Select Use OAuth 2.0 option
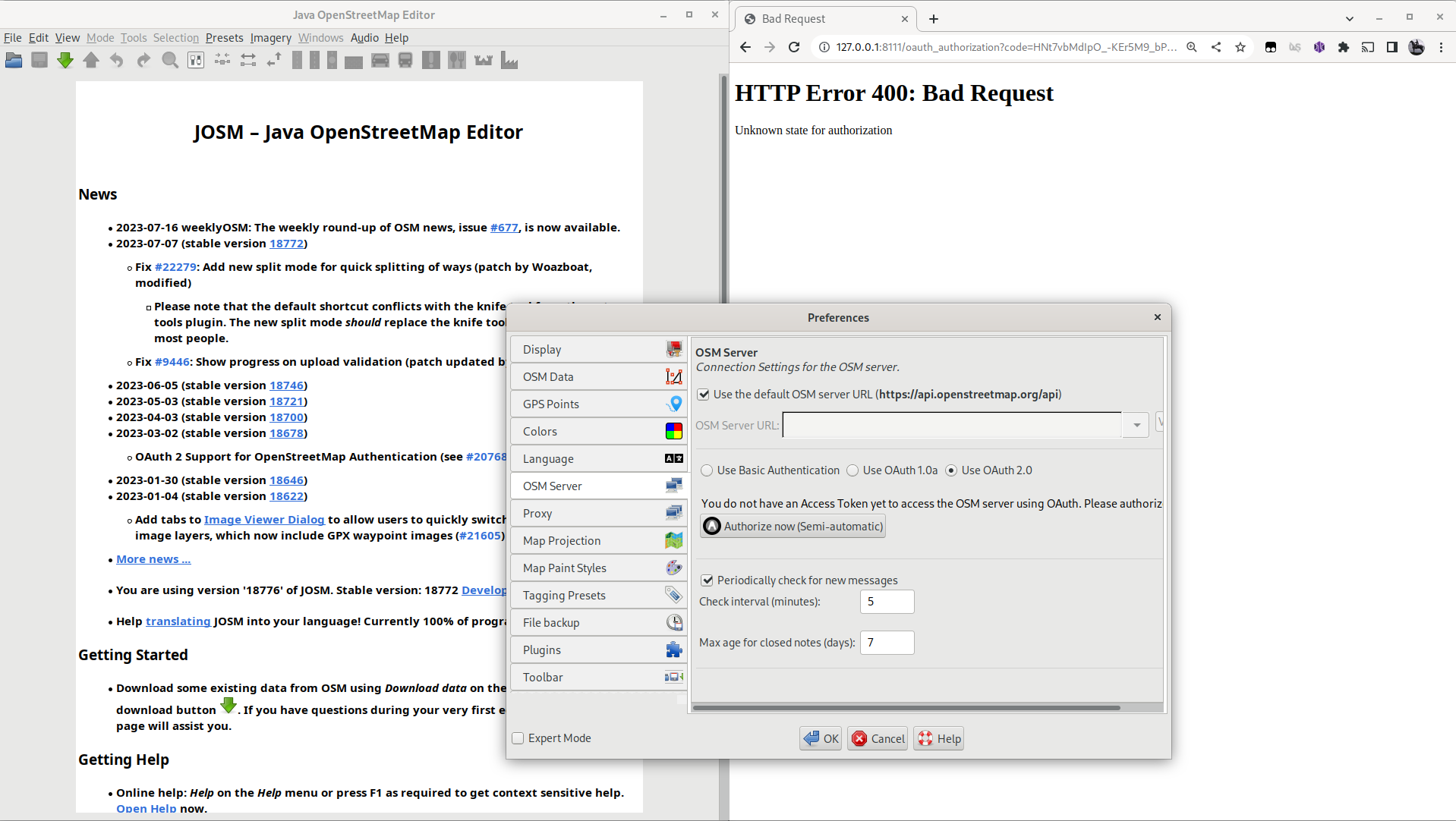1456x821 pixels. 951,470
